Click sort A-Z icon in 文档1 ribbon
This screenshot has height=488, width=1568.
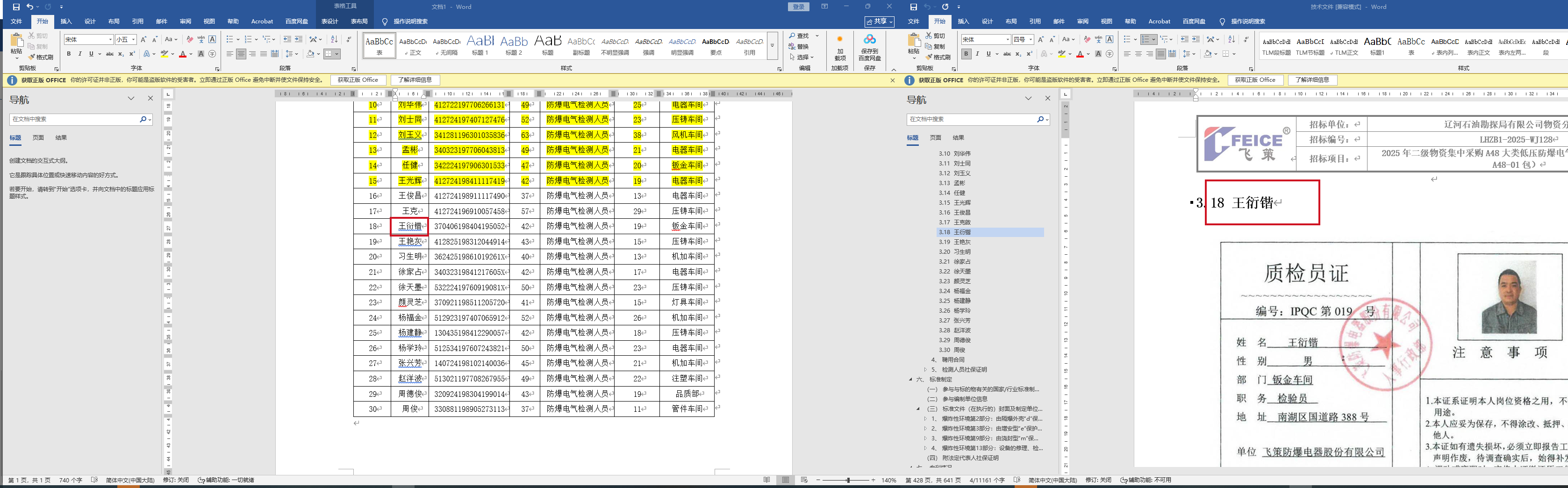click(x=334, y=40)
